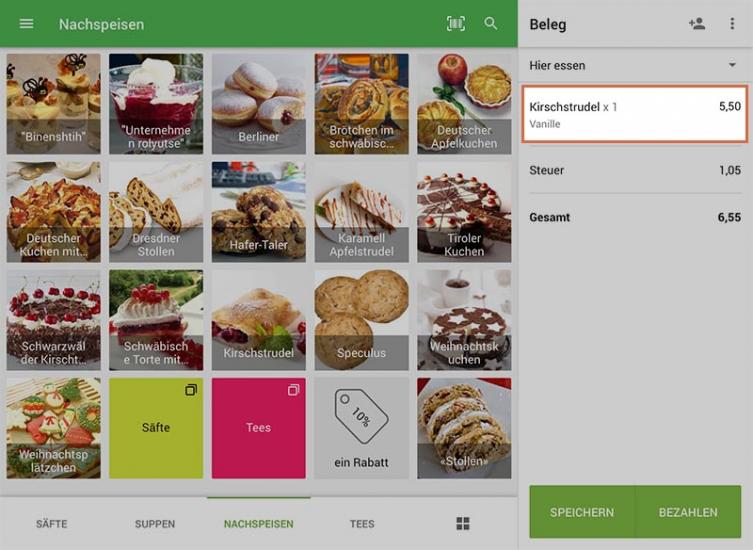This screenshot has width=753, height=550.
Task: Click the SPEICHERN button
Action: (582, 512)
